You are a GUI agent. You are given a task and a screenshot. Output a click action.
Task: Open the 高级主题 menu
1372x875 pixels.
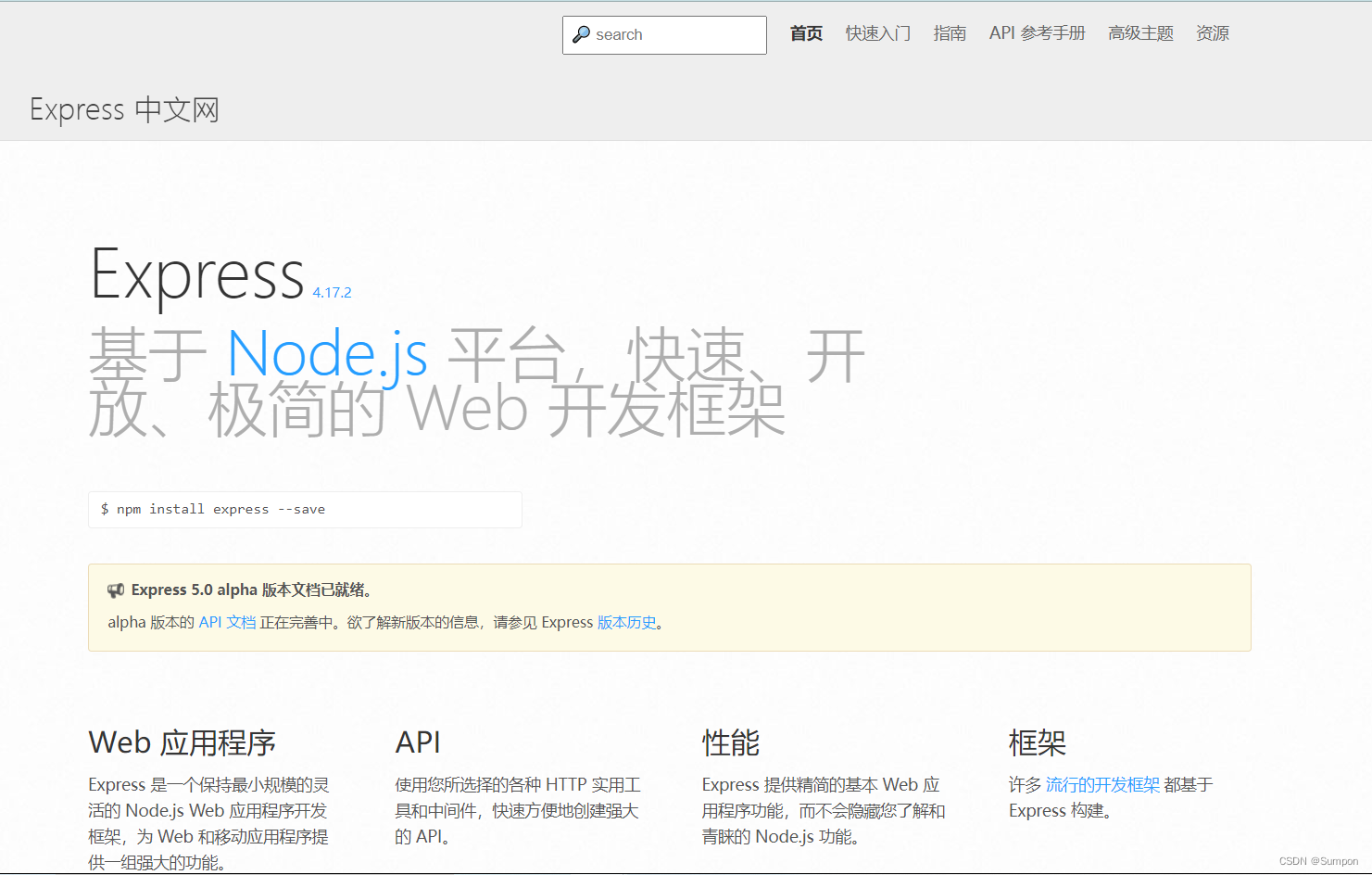click(x=1140, y=33)
